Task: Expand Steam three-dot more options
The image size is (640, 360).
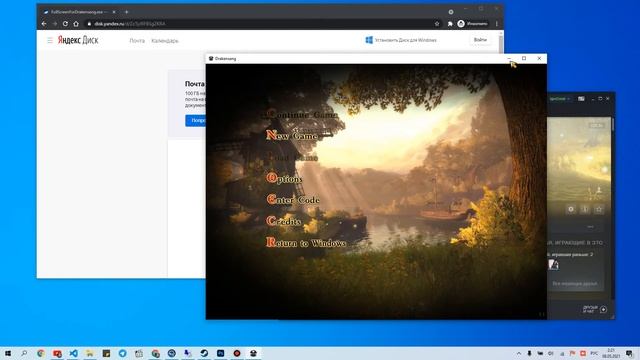Action: (591, 227)
